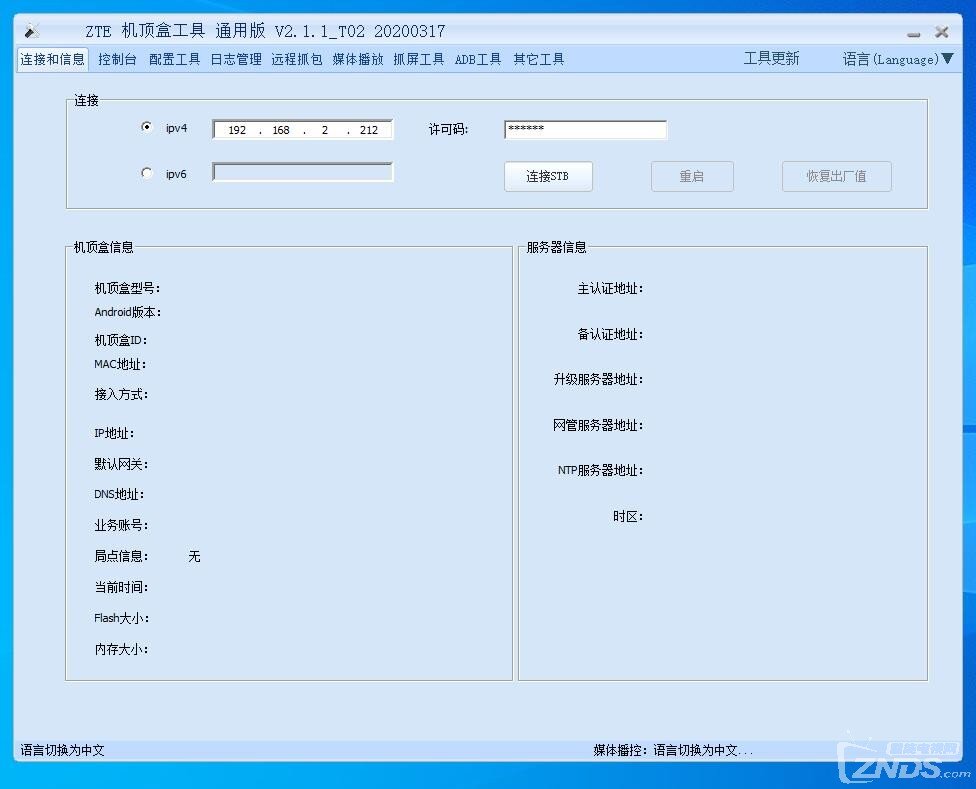976x789 pixels.
Task: Click the third IPv4 octet 2
Action: point(325,130)
